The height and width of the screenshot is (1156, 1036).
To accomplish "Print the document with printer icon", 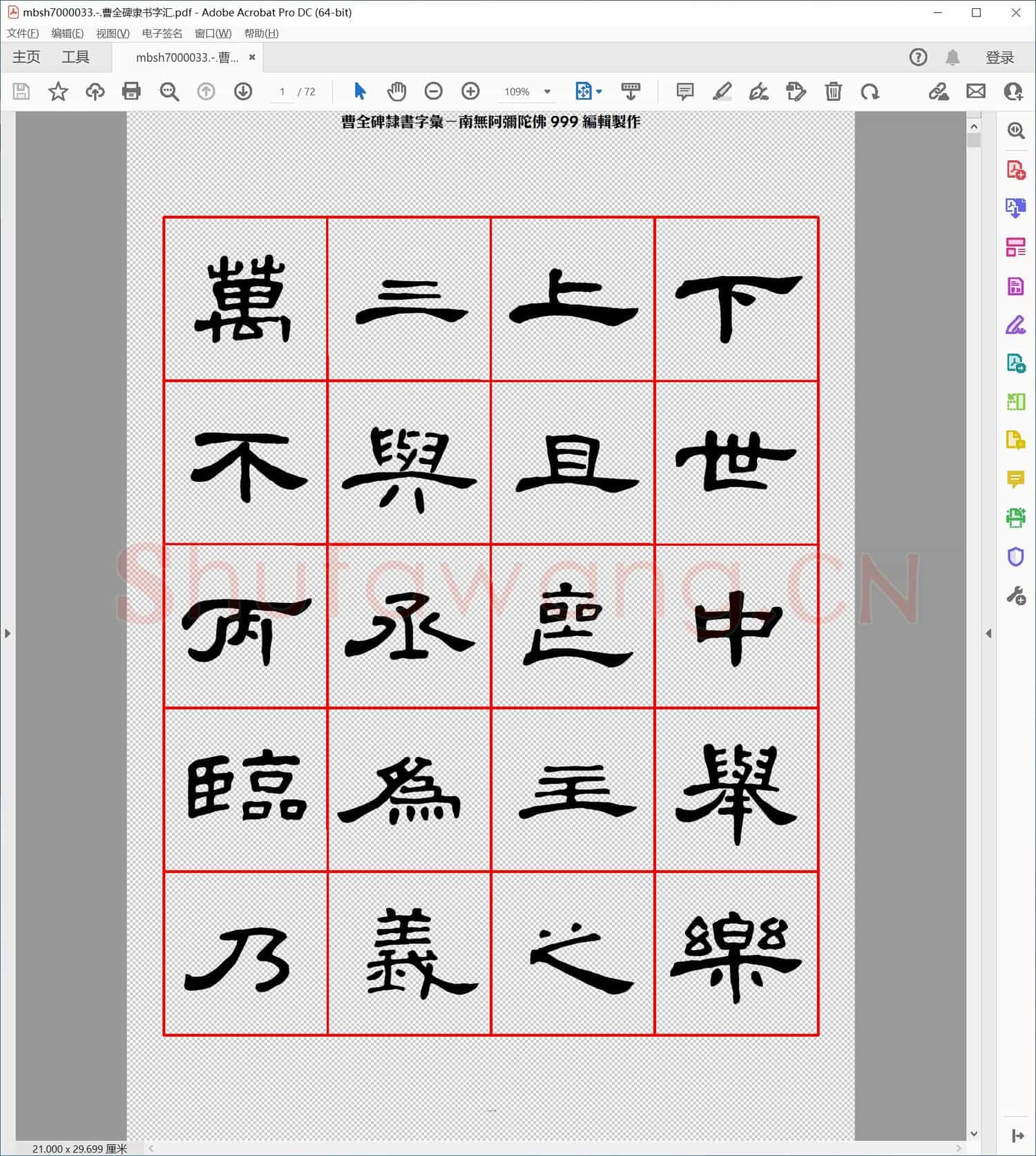I will click(131, 91).
